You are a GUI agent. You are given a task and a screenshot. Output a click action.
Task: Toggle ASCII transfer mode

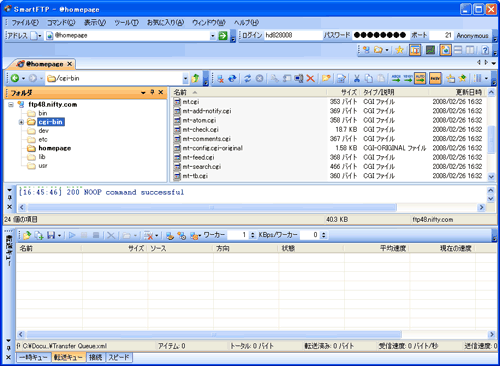tap(396, 78)
